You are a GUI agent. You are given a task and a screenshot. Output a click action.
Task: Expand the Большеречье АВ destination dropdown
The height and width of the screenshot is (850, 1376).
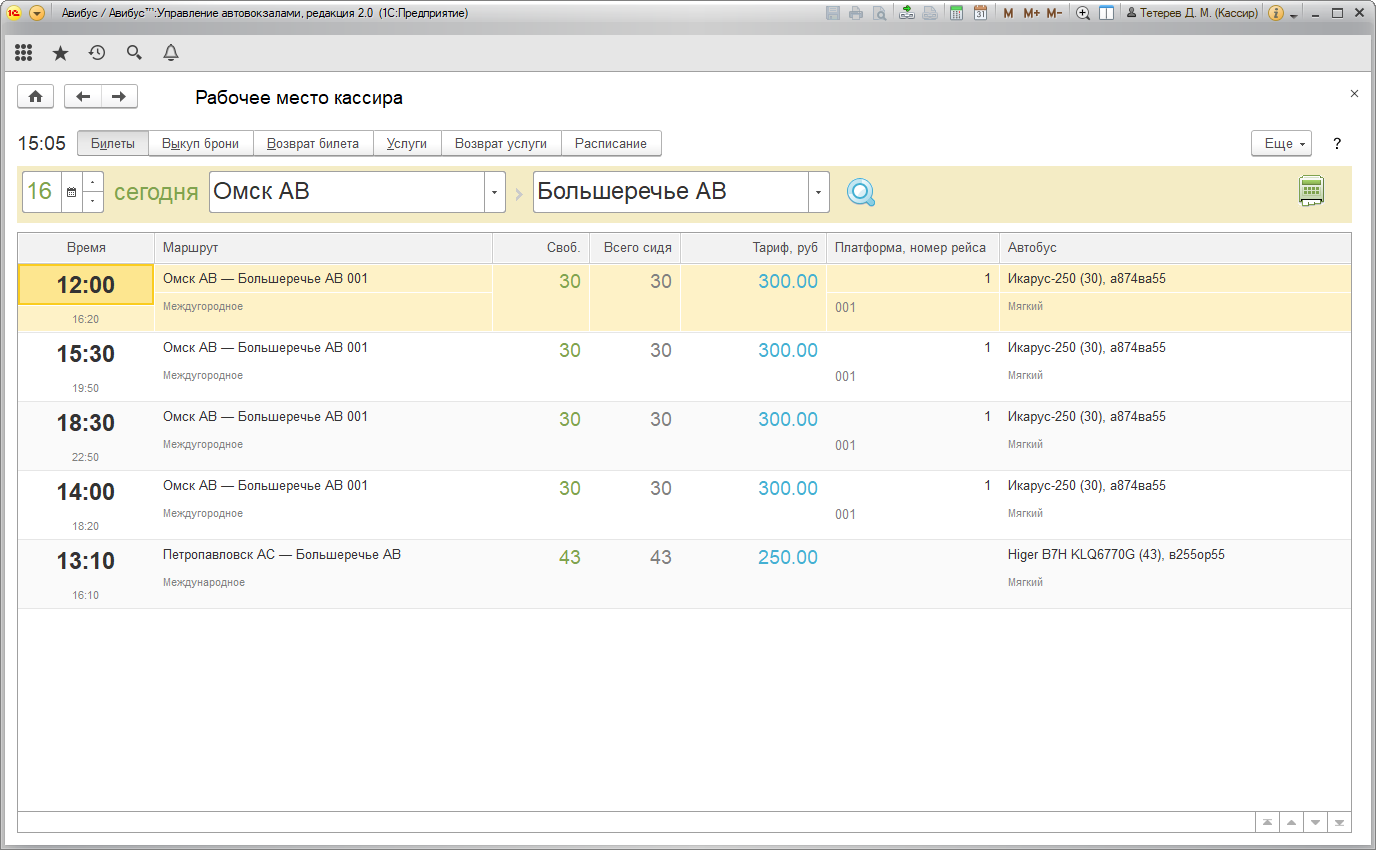[x=818, y=192]
